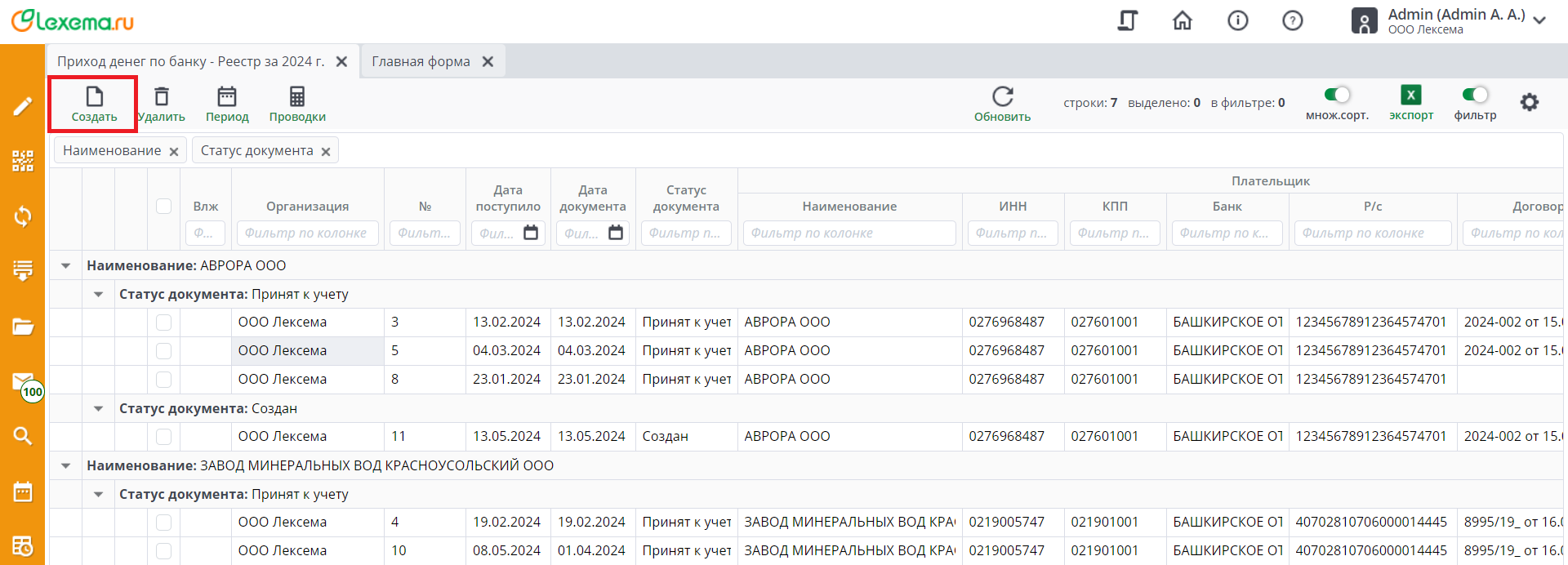Remove the Наименование grouping chip
Screen dimensions: 1568x565
[174, 151]
